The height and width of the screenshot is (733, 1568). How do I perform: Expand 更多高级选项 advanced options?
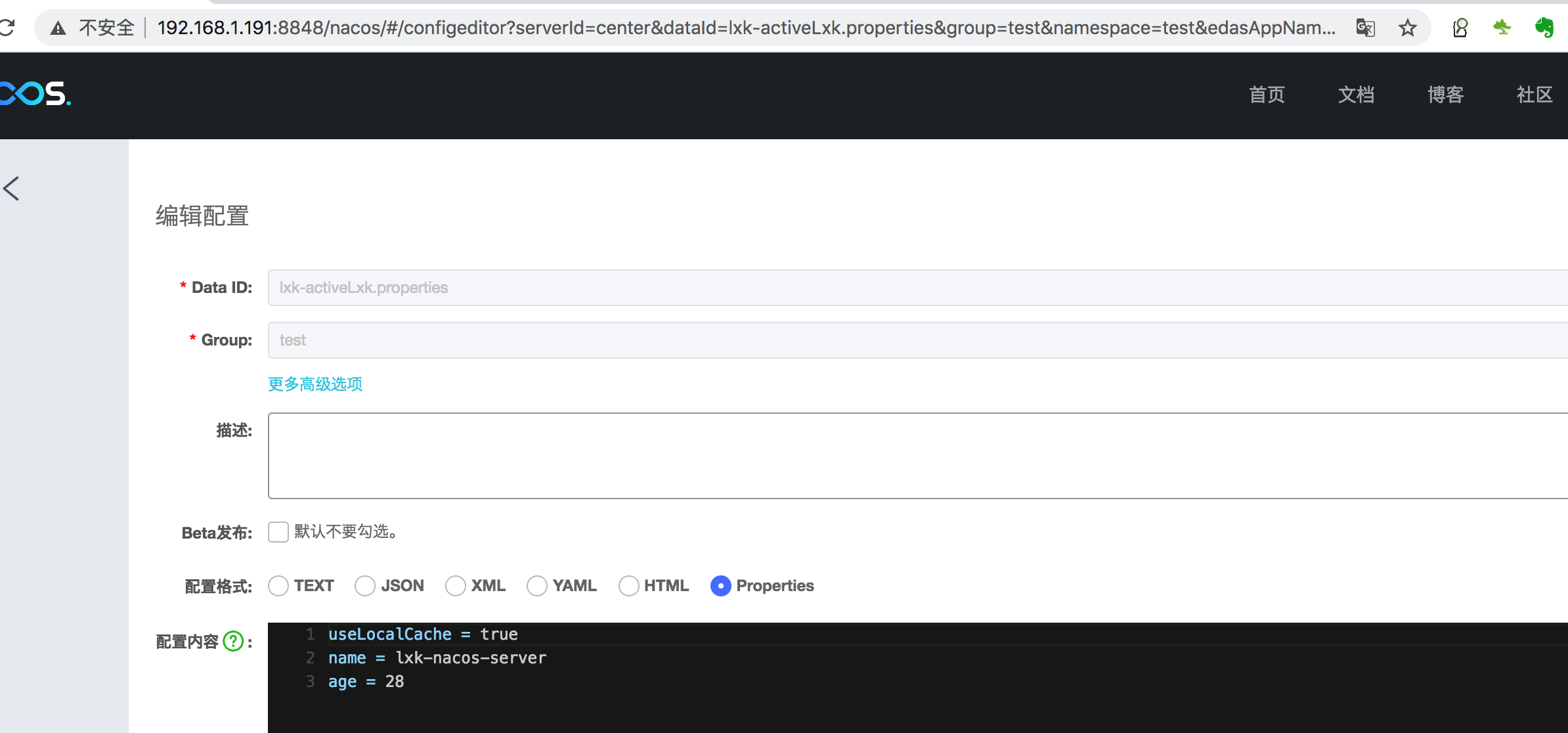tap(315, 384)
